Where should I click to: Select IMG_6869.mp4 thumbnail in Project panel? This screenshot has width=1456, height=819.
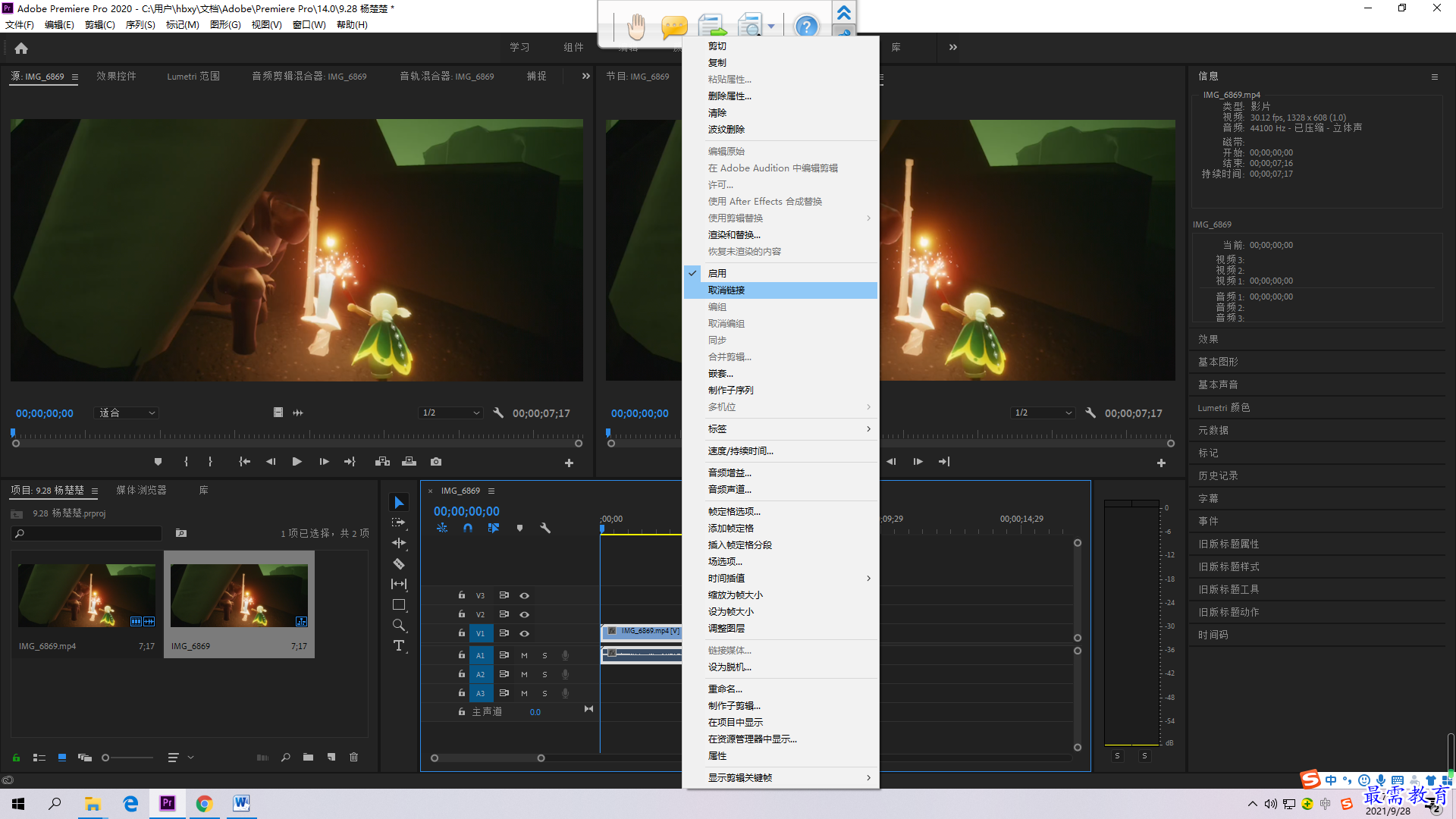click(86, 595)
